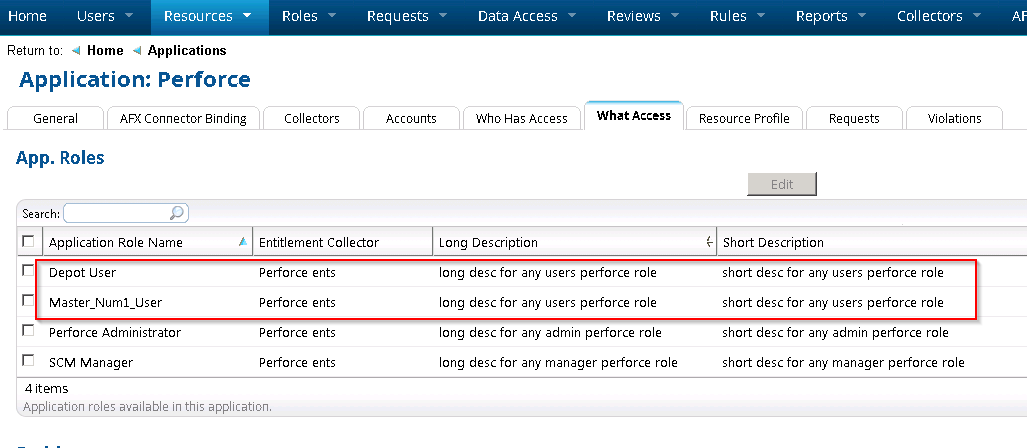The width and height of the screenshot is (1027, 448).
Task: Follow the Home breadcrumb link
Action: point(105,50)
